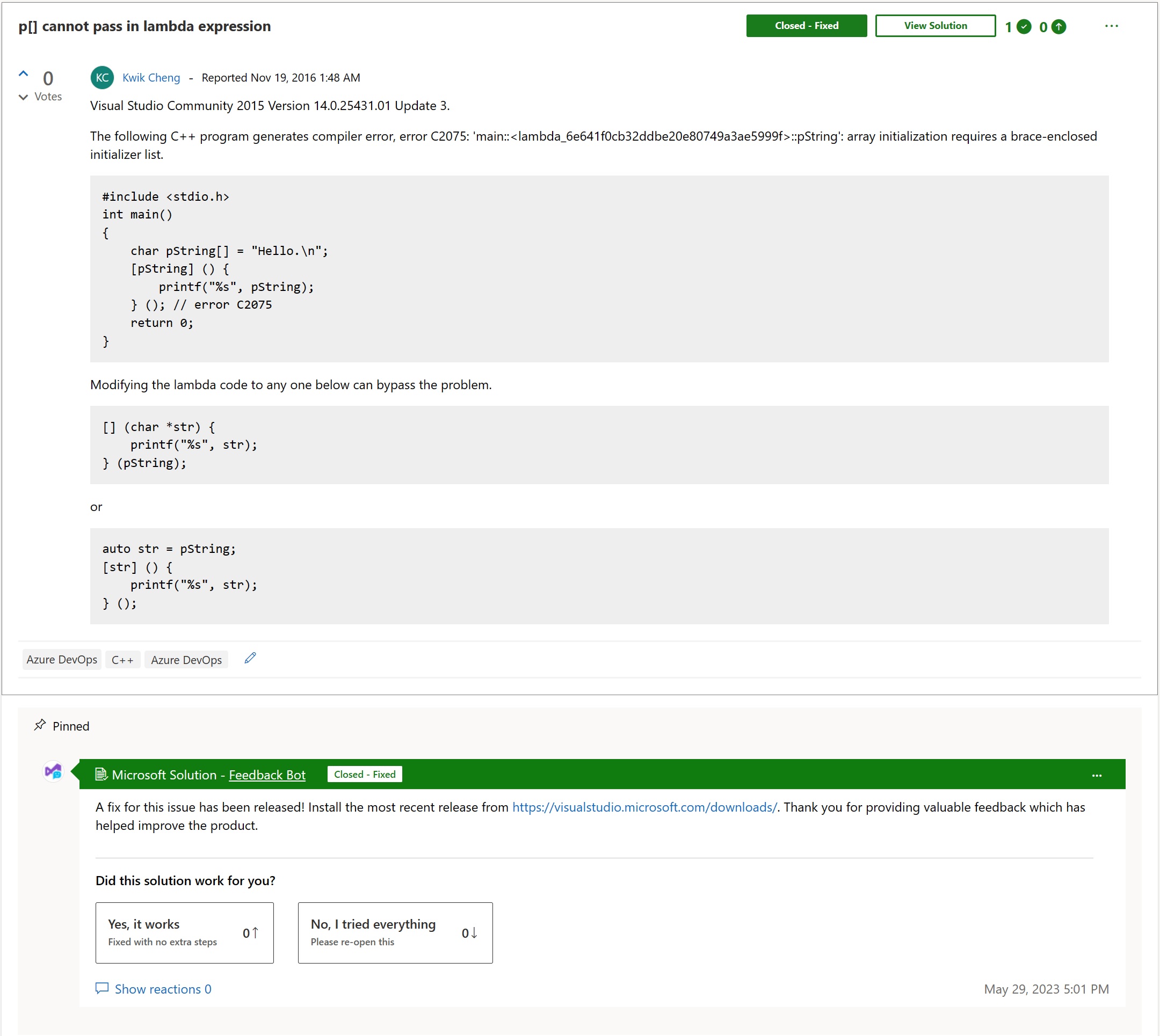Vote 'Yes, it works' on the solution

[x=185, y=932]
